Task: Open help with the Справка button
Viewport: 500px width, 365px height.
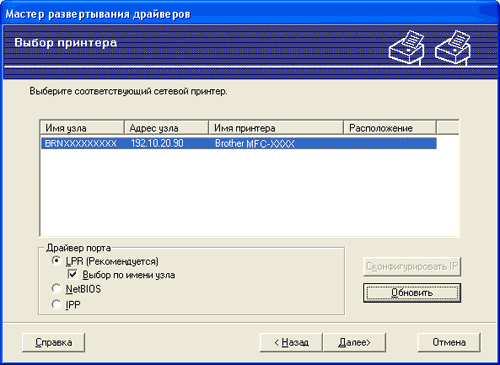Action: coord(54,342)
